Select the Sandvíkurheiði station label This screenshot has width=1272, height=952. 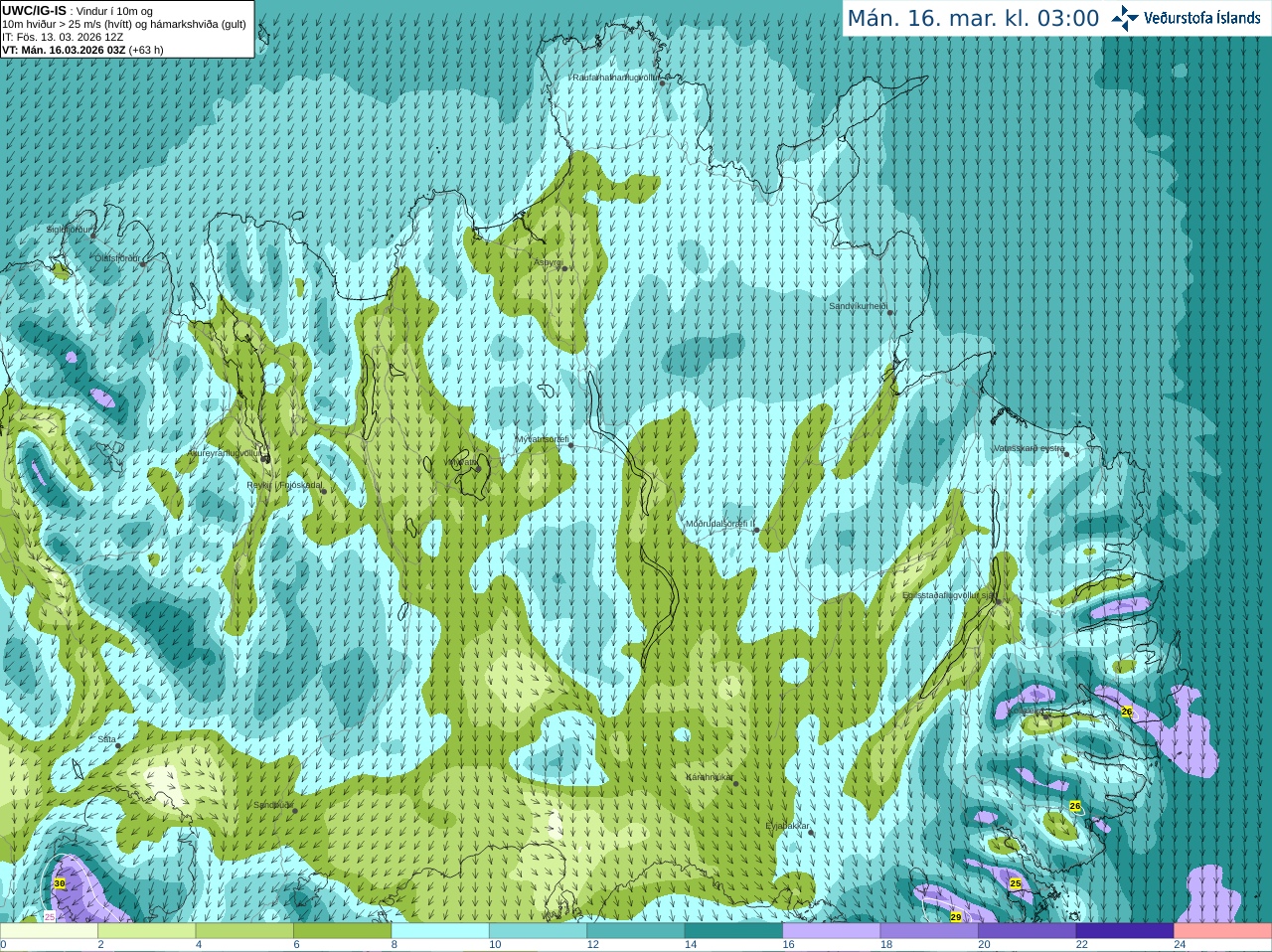858,306
